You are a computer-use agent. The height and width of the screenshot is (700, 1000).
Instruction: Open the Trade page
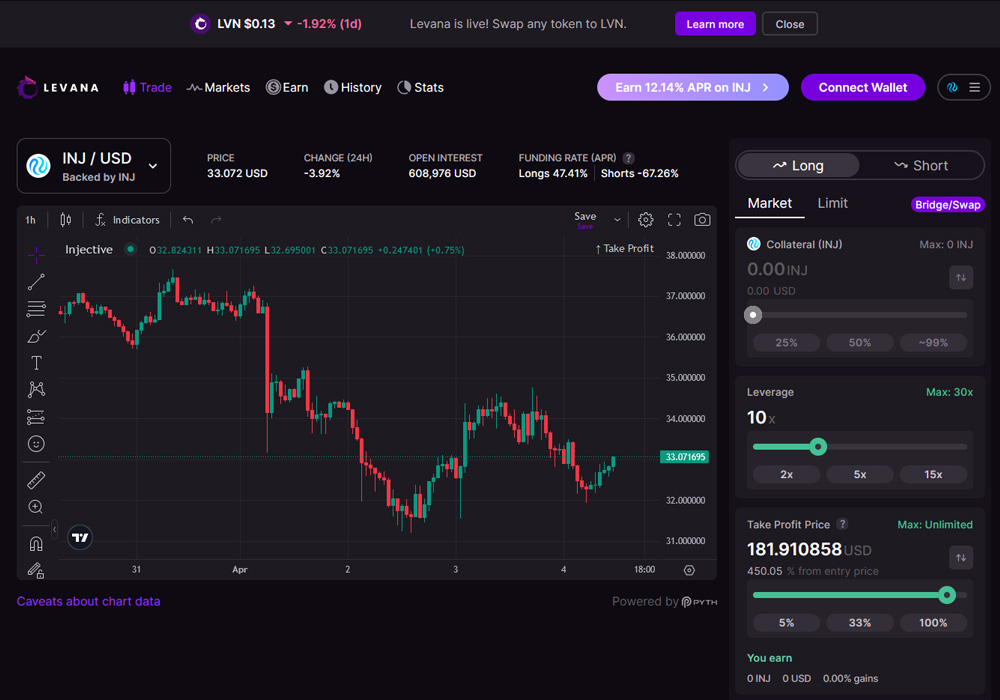point(147,87)
